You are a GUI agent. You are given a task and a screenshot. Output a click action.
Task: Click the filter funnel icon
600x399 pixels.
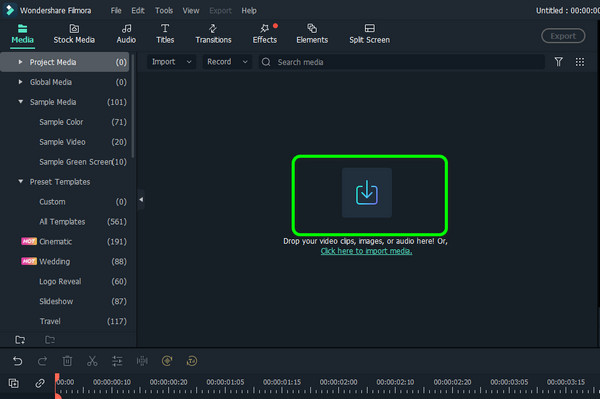click(x=558, y=62)
